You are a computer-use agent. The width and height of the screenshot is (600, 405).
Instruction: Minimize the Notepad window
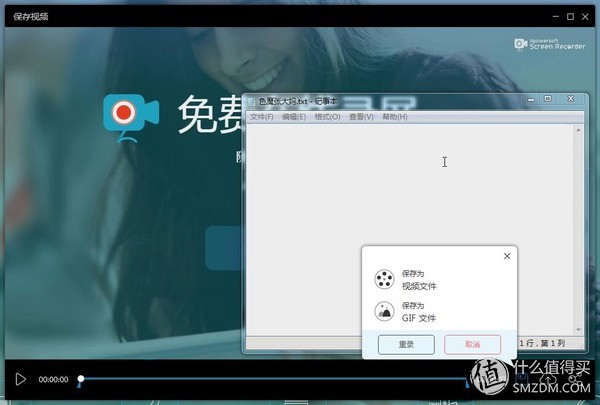click(531, 100)
